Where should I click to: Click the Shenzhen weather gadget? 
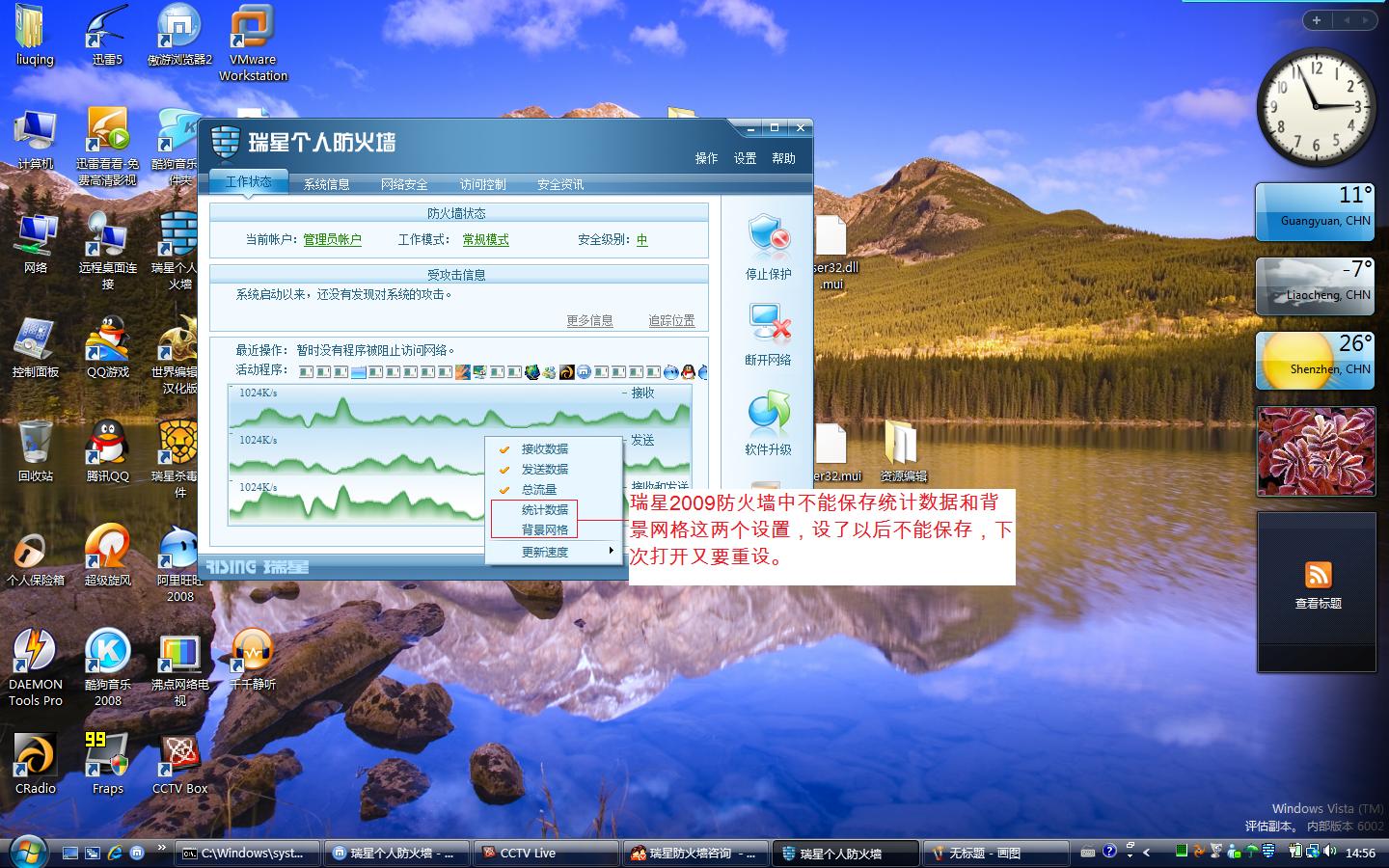pos(1316,360)
